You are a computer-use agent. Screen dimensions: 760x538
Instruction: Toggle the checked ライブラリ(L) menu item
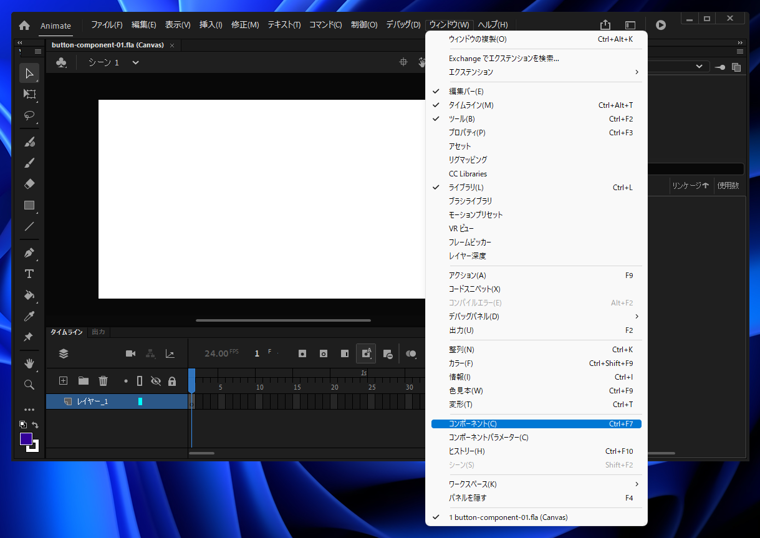point(536,187)
